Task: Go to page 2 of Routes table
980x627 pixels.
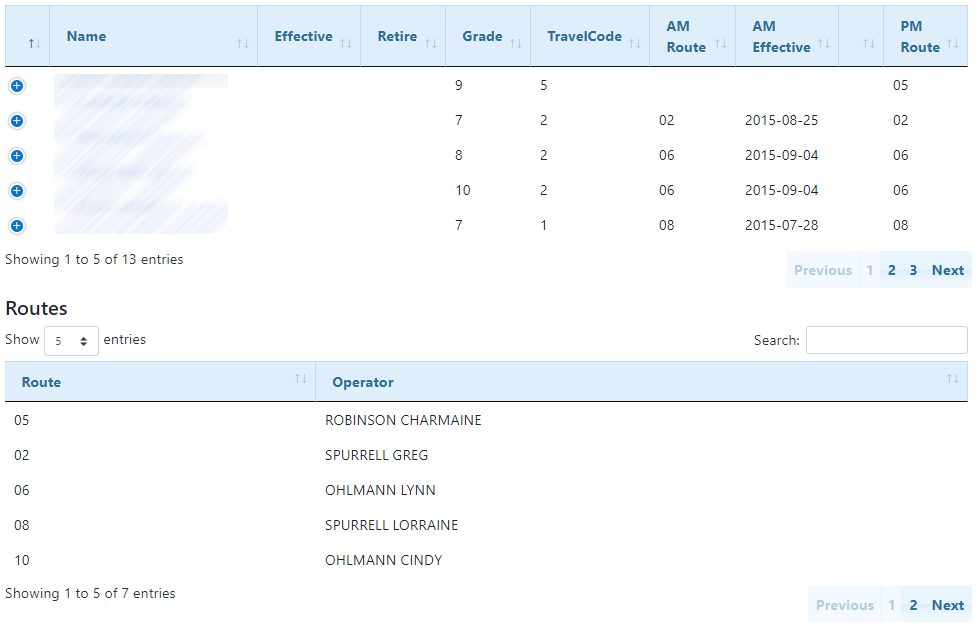Action: click(x=913, y=605)
